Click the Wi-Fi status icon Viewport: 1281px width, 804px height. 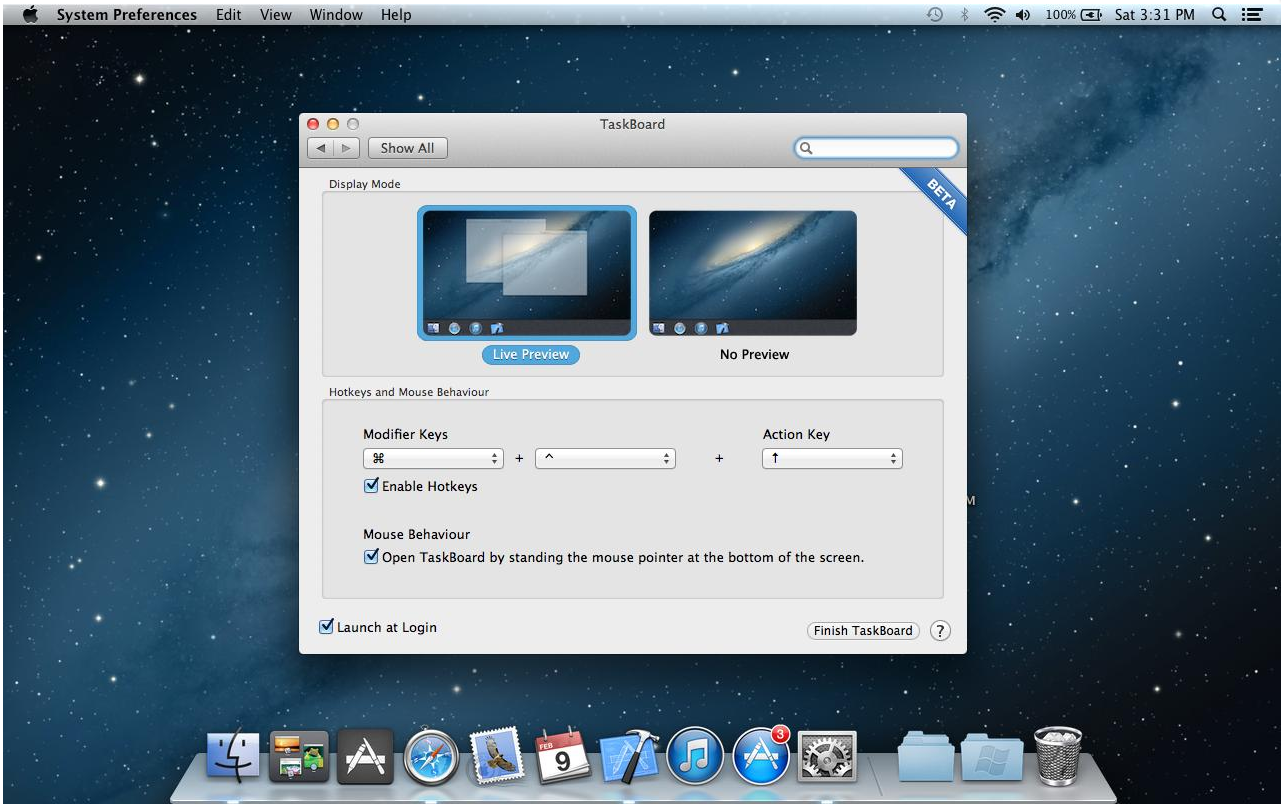[x=994, y=14]
